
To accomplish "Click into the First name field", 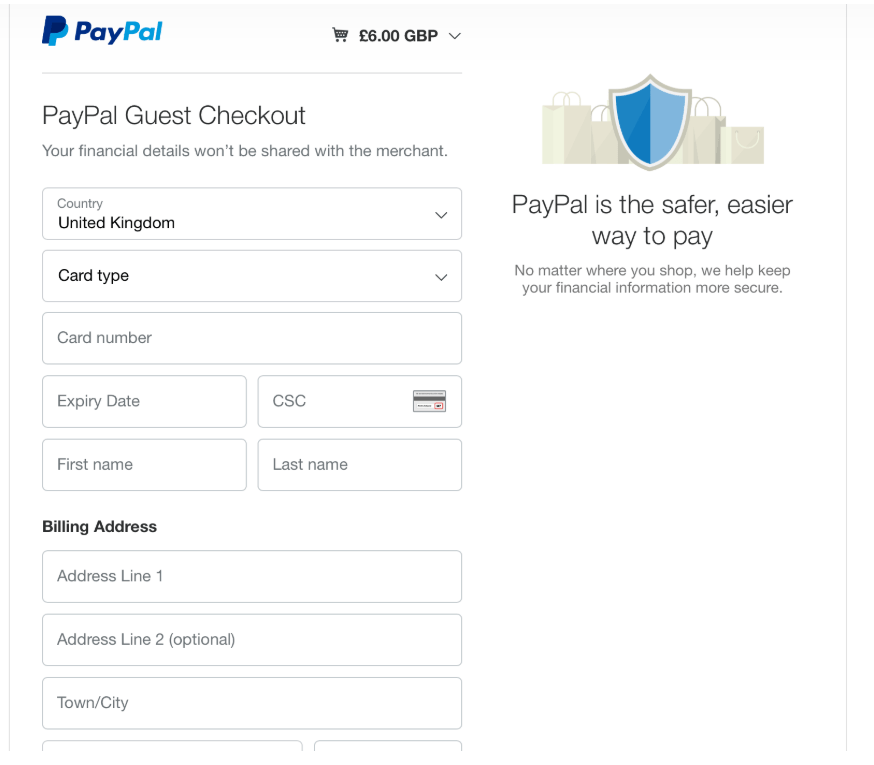I will (144, 465).
